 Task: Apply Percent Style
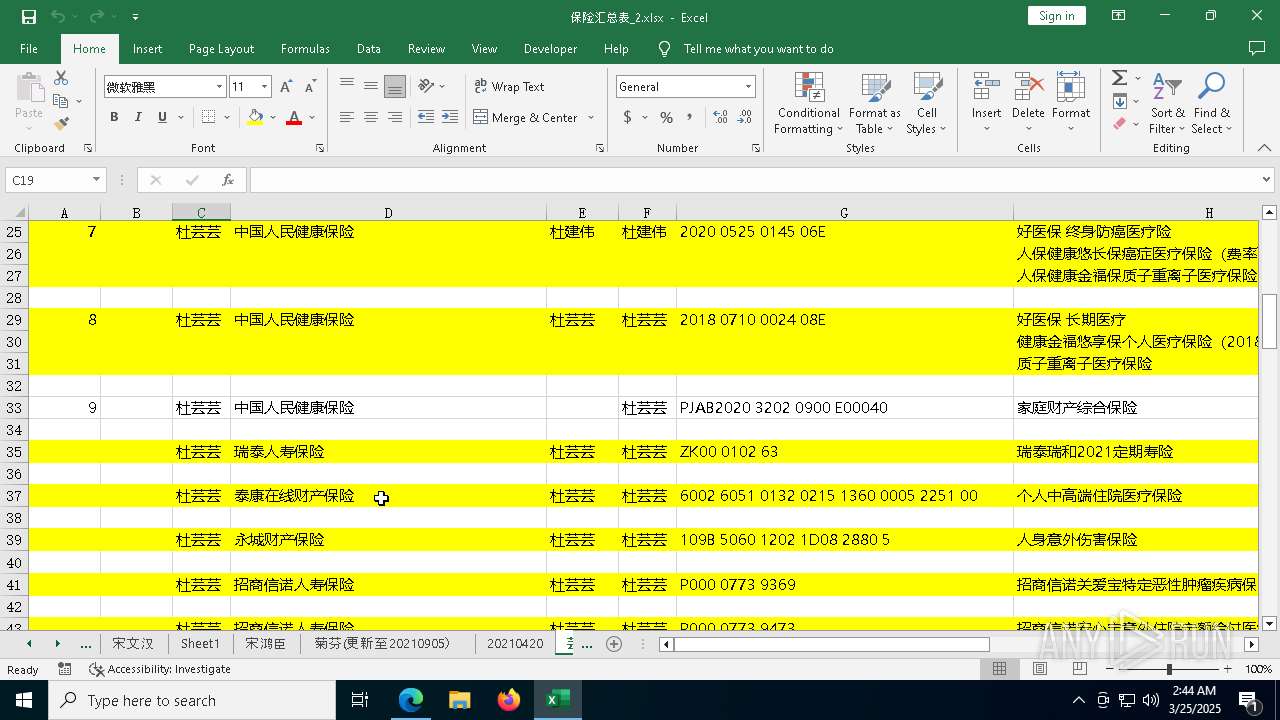click(x=667, y=117)
